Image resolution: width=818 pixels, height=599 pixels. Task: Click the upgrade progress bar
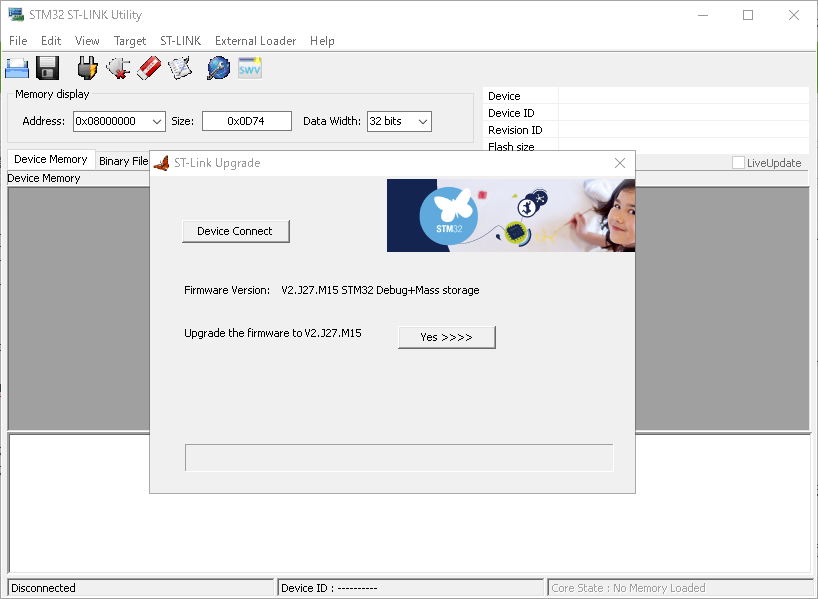click(x=399, y=458)
